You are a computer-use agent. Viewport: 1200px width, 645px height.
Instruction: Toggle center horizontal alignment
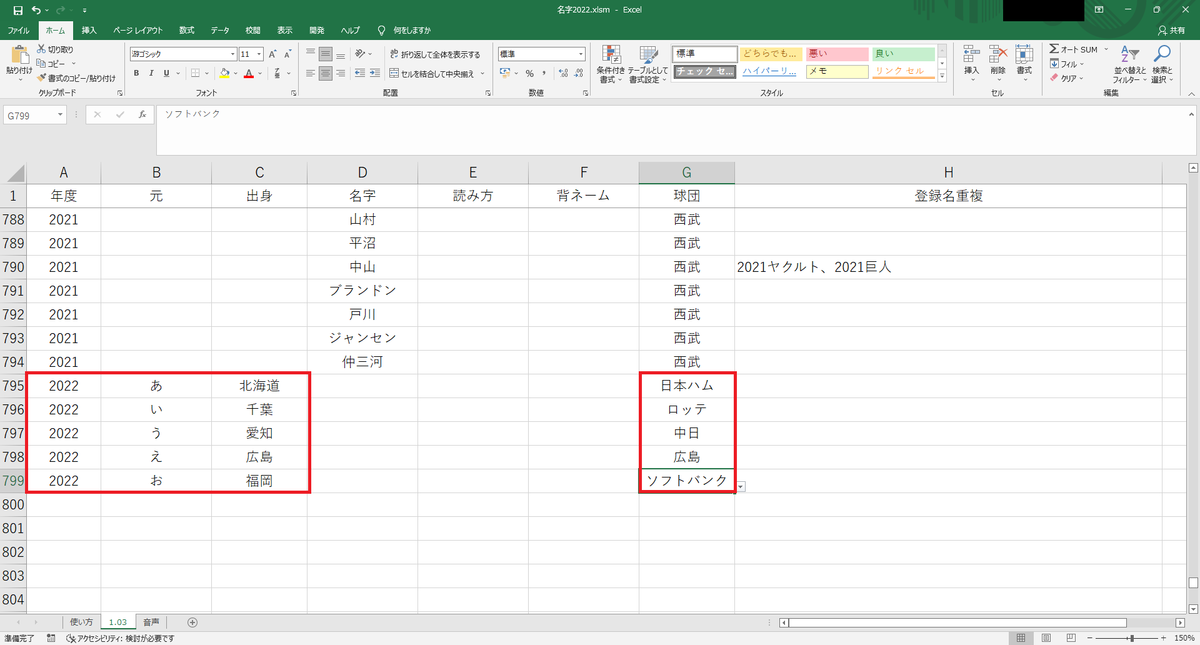(327, 73)
